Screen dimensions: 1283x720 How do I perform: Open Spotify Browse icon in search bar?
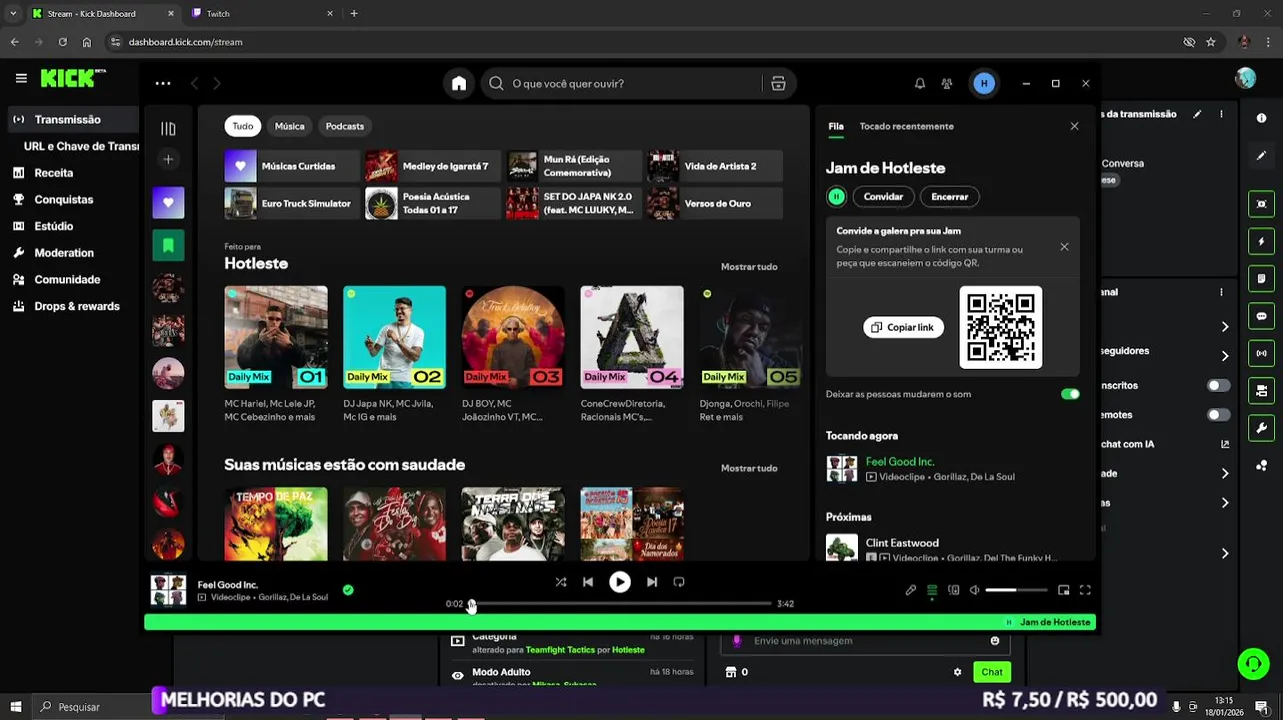click(x=778, y=84)
